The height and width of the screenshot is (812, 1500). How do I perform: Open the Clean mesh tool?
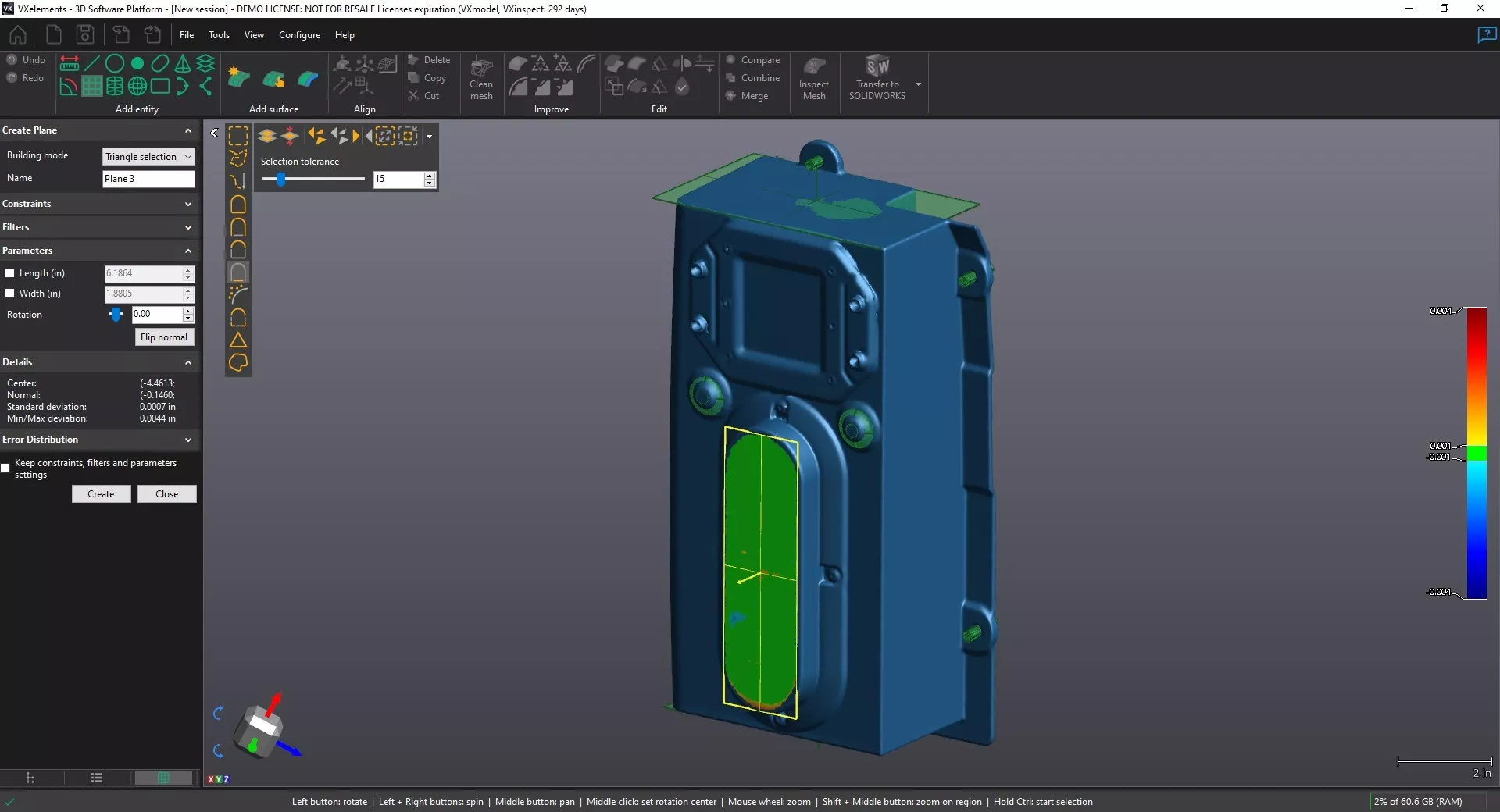(x=480, y=78)
